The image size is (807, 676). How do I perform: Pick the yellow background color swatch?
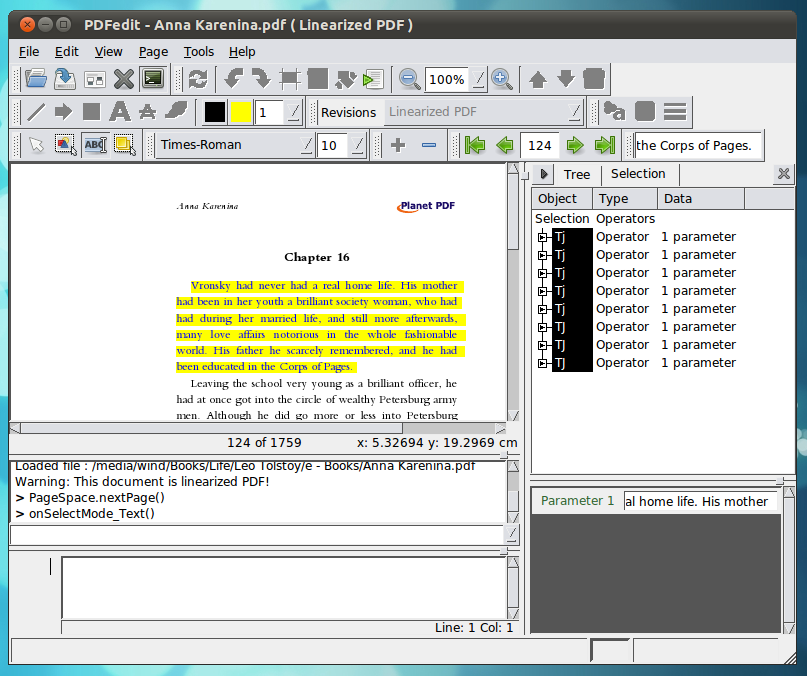240,112
